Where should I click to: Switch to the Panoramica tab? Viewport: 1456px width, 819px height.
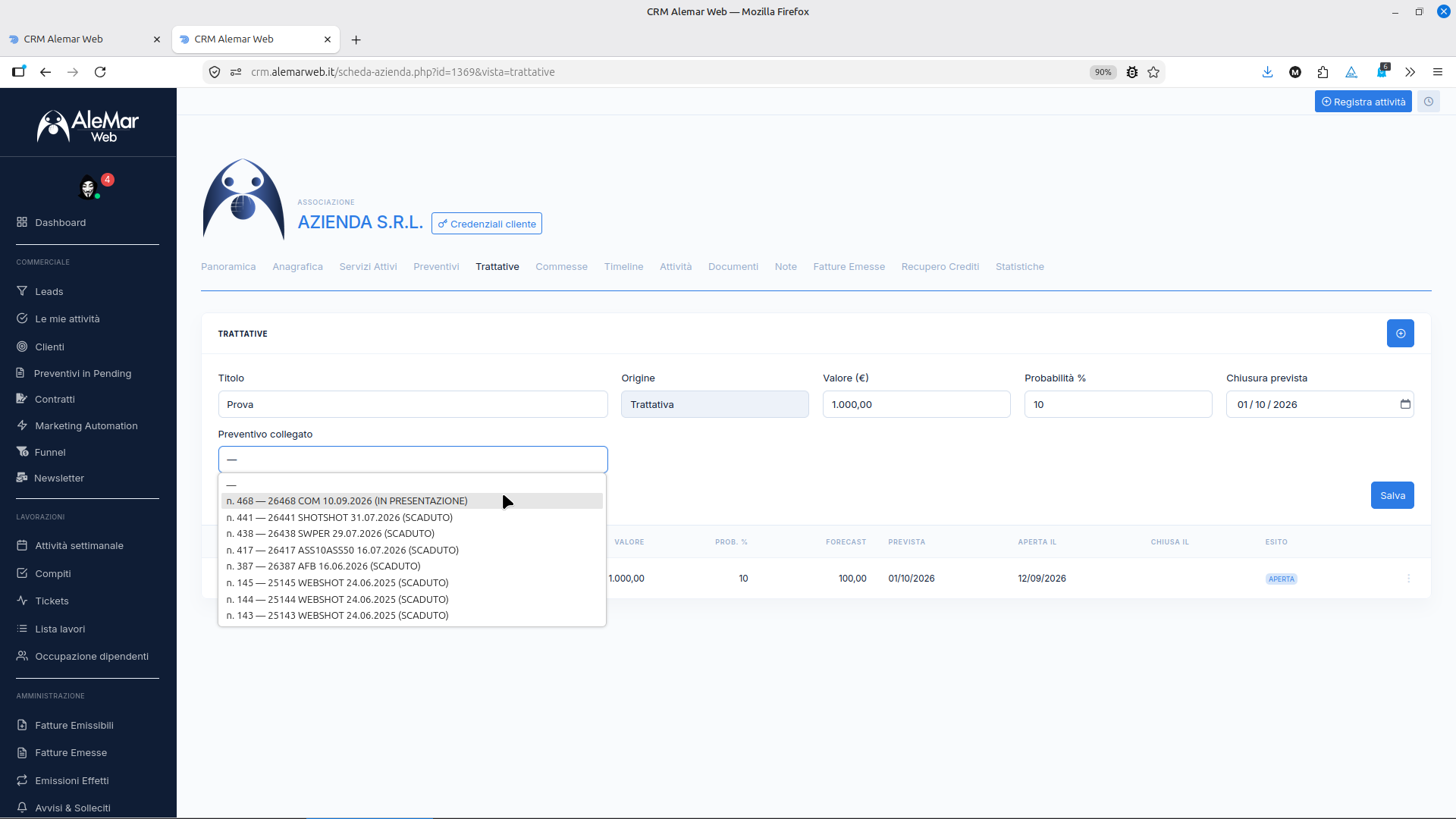tap(228, 267)
